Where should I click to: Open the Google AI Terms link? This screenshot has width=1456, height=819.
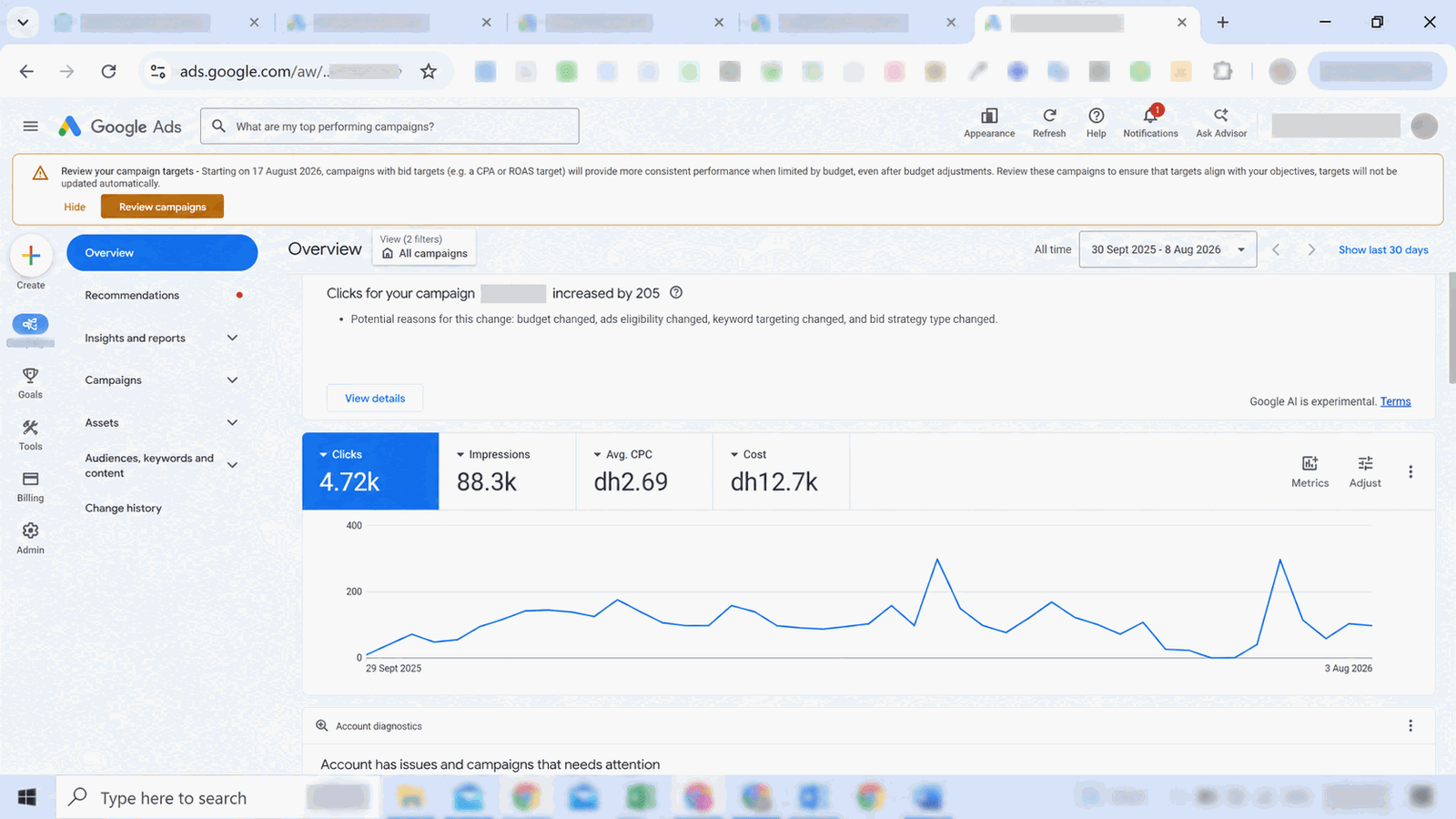[1395, 401]
